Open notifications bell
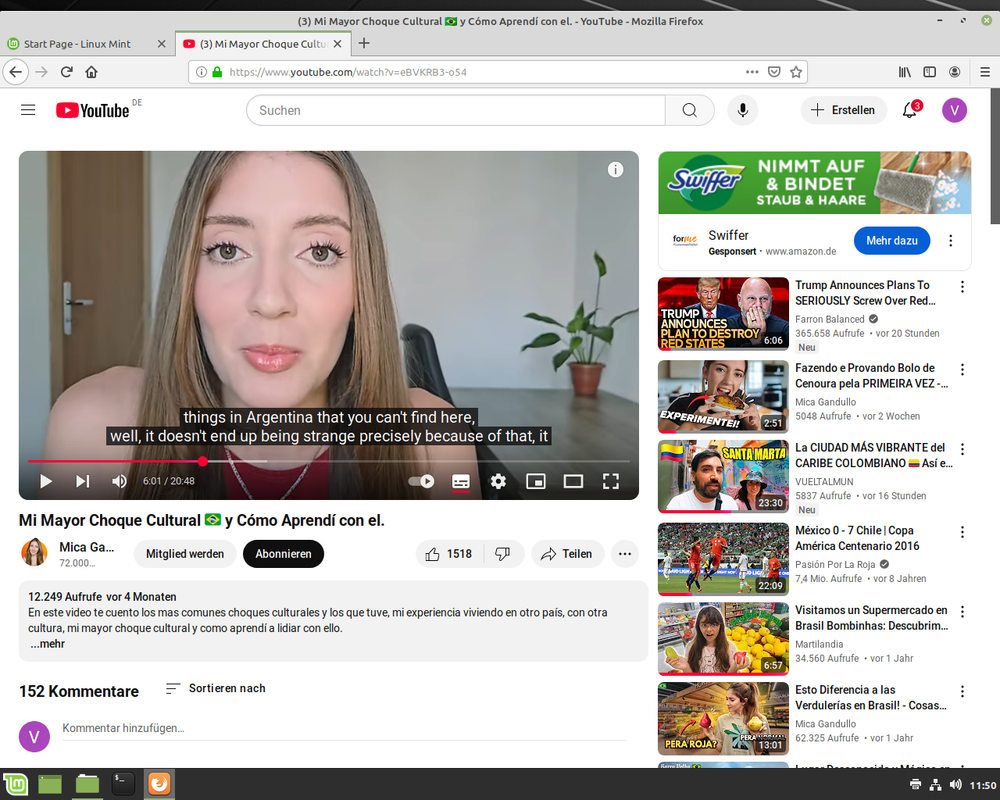 910,110
